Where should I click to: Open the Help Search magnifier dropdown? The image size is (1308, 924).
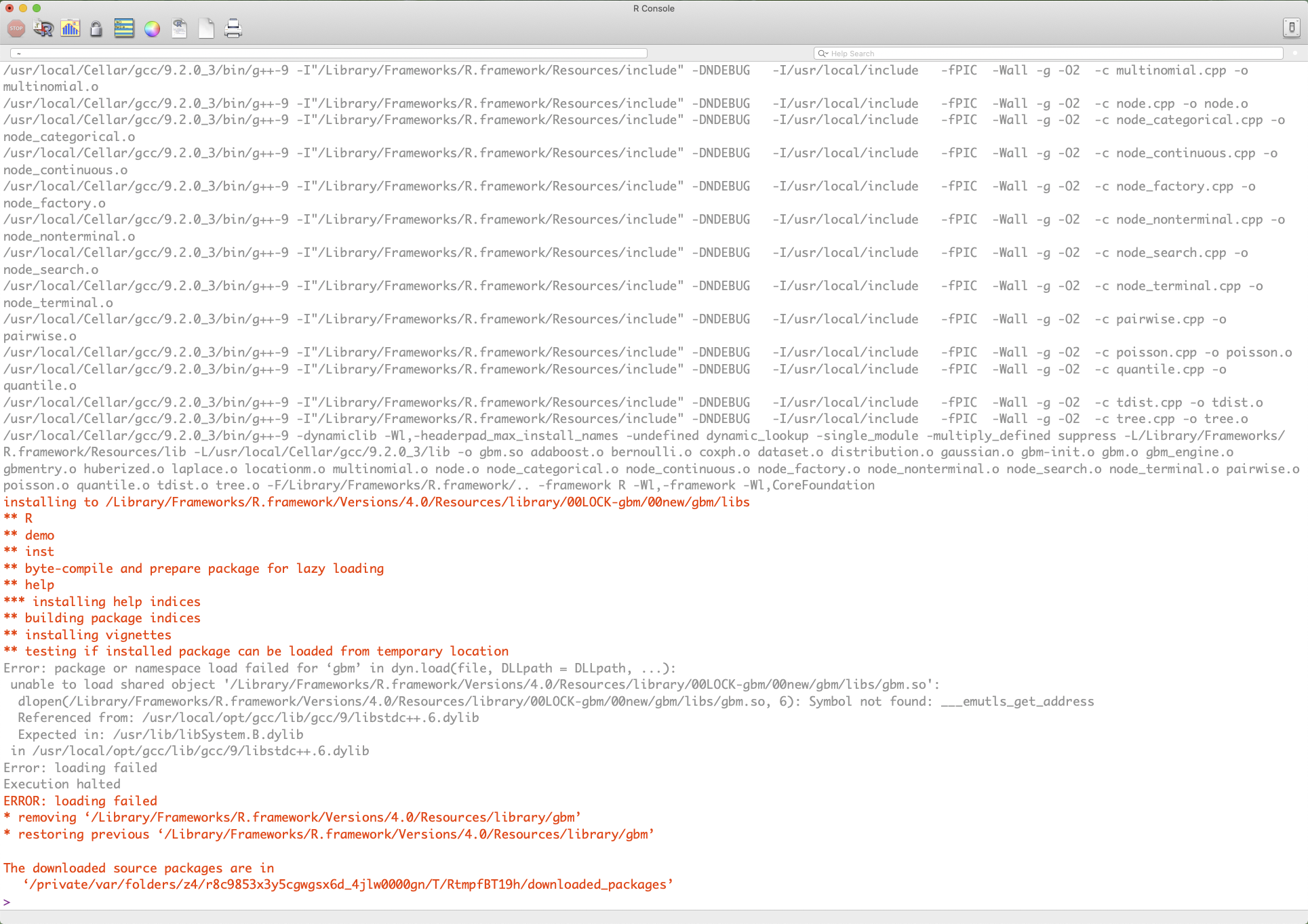[824, 53]
